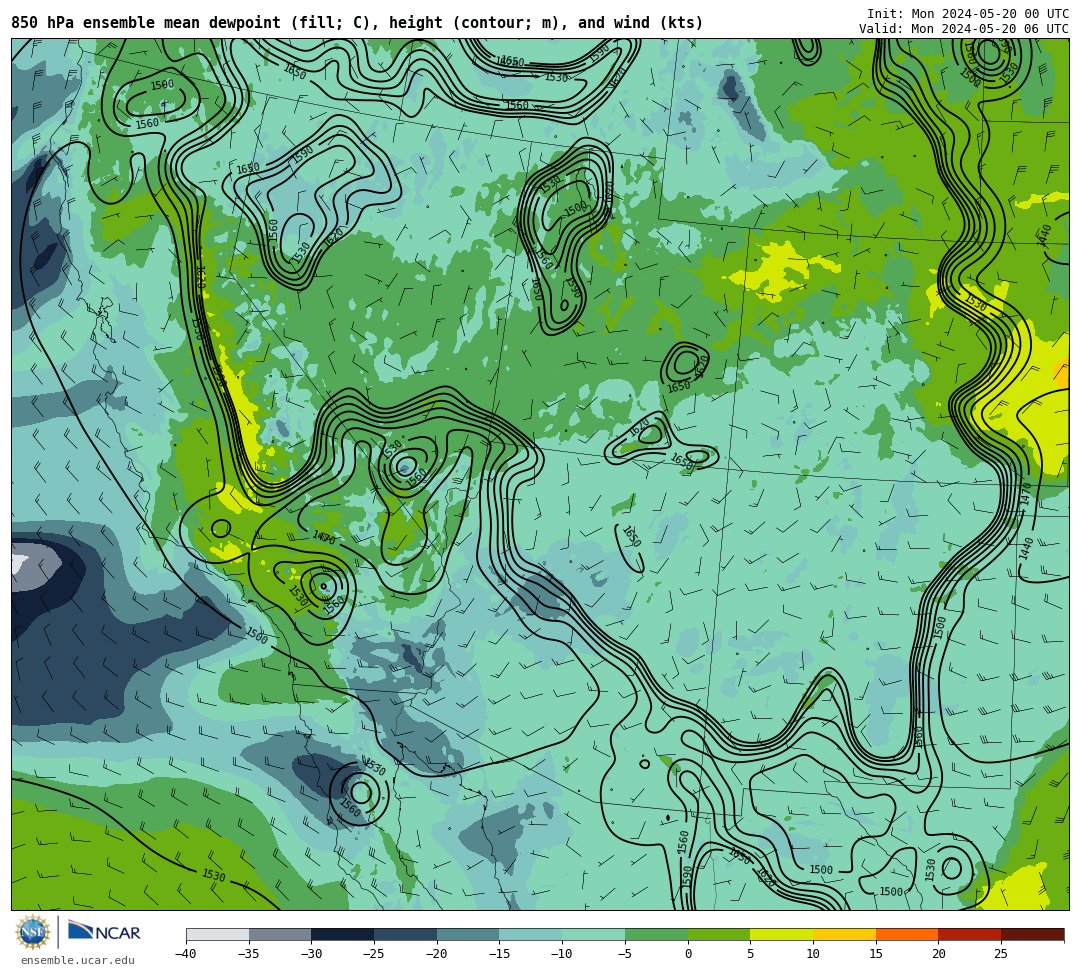The image size is (1080, 973).
Task: Click the -10 to -5 mint swatch
Action: [x=593, y=934]
